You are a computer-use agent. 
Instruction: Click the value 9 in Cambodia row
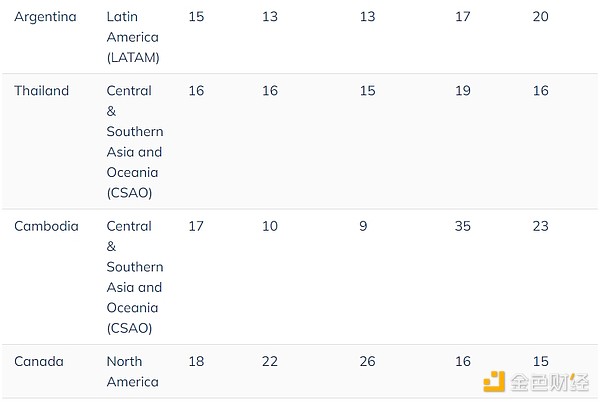[364, 226]
